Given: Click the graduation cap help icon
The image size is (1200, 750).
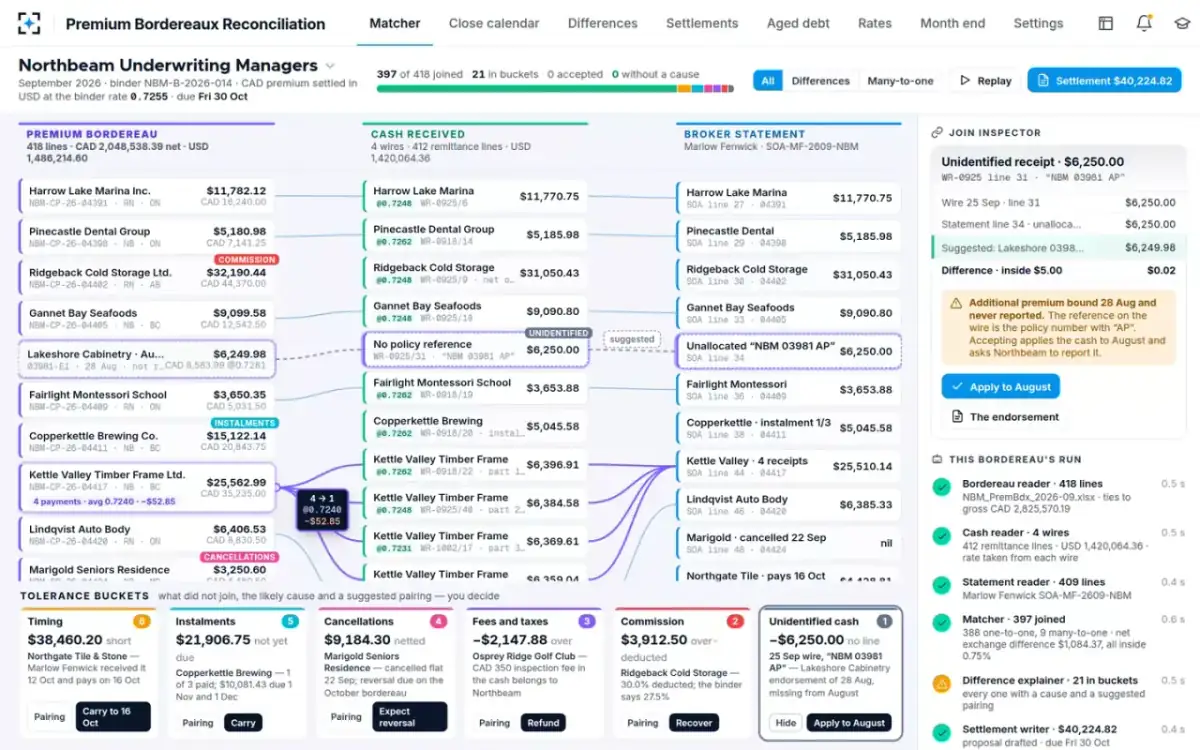Looking at the screenshot, I should pyautogui.click(x=1182, y=23).
